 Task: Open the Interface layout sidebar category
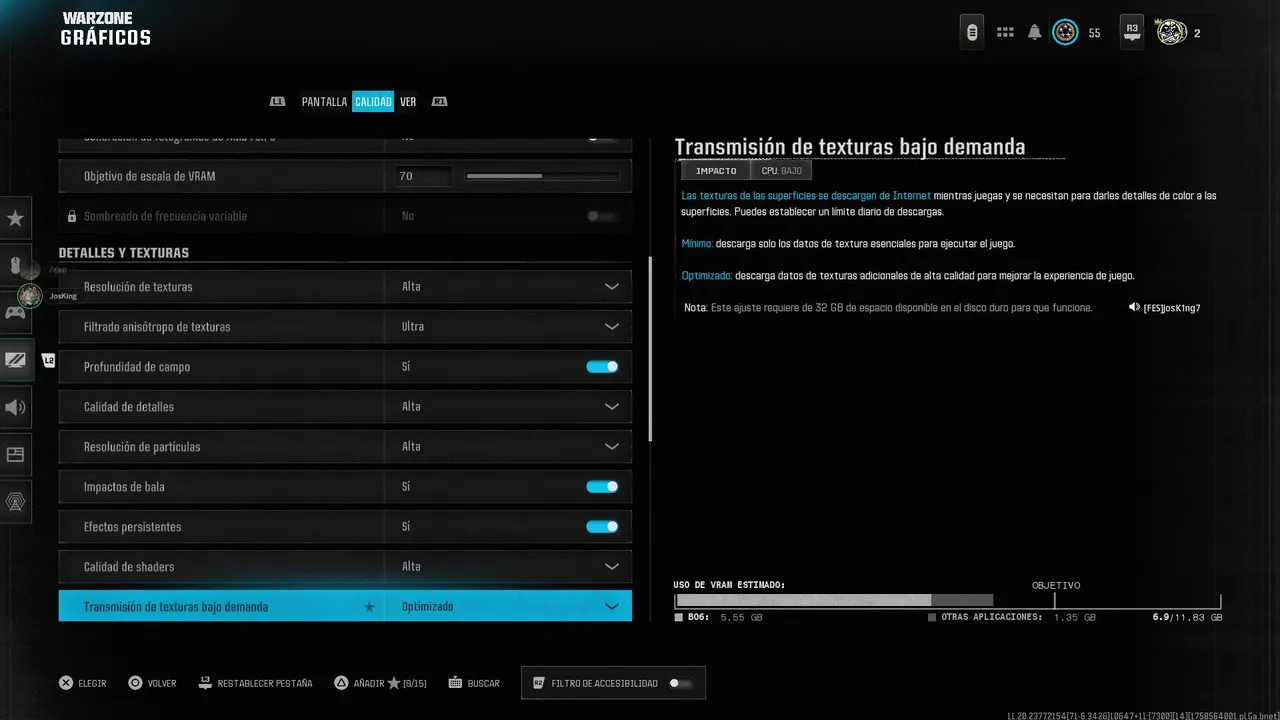tap(16, 454)
